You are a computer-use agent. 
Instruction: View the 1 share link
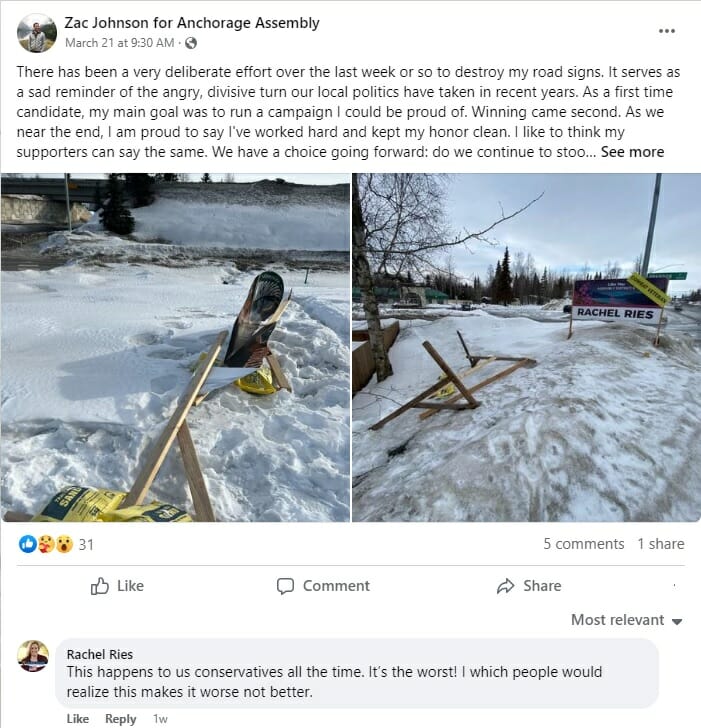click(661, 544)
